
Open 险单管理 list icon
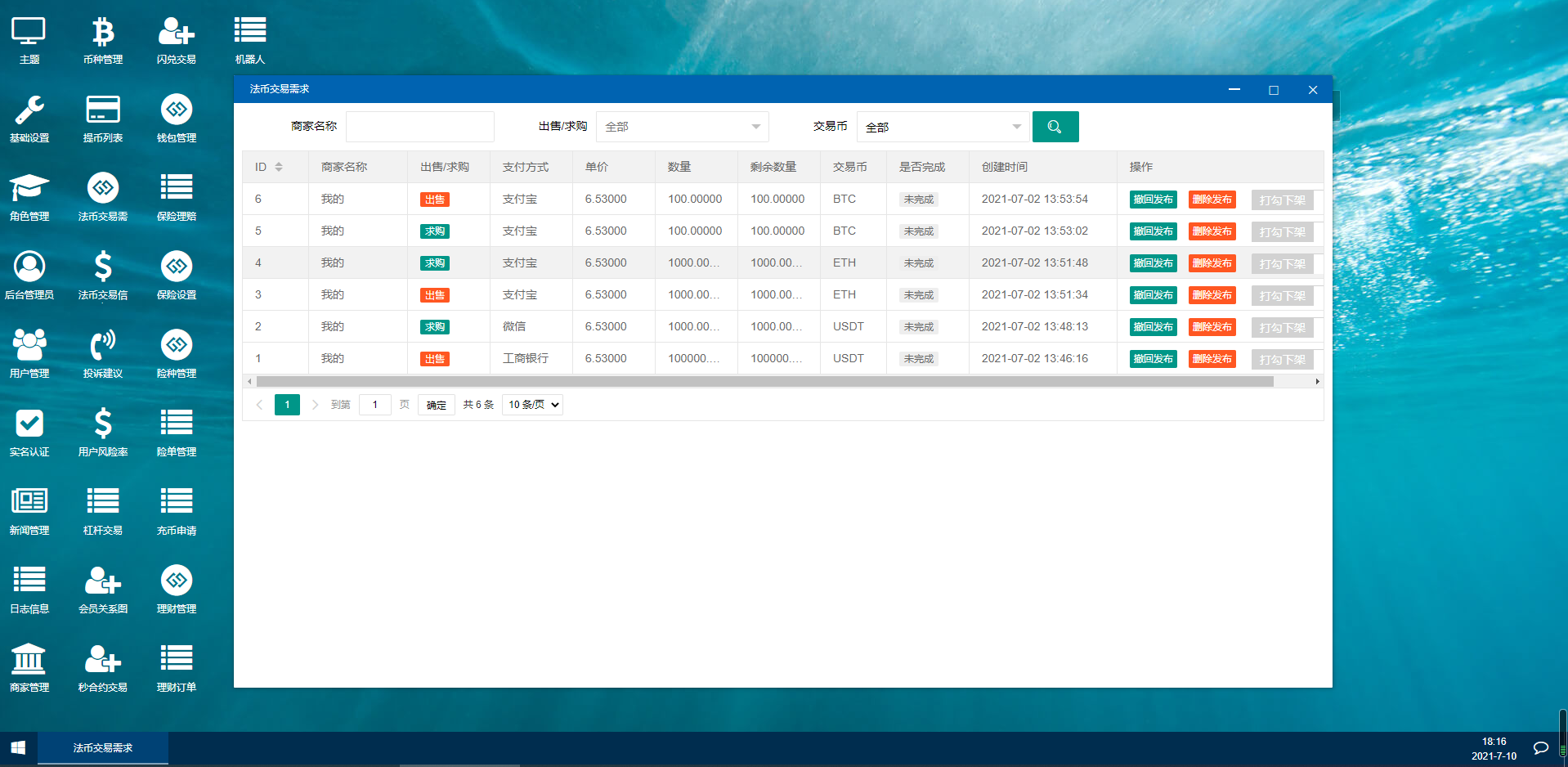coord(177,433)
